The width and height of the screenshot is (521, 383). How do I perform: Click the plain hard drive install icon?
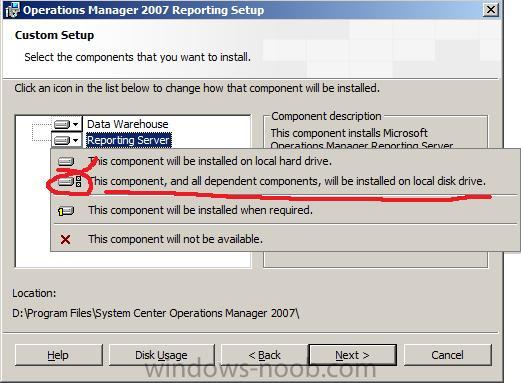[x=66, y=161]
